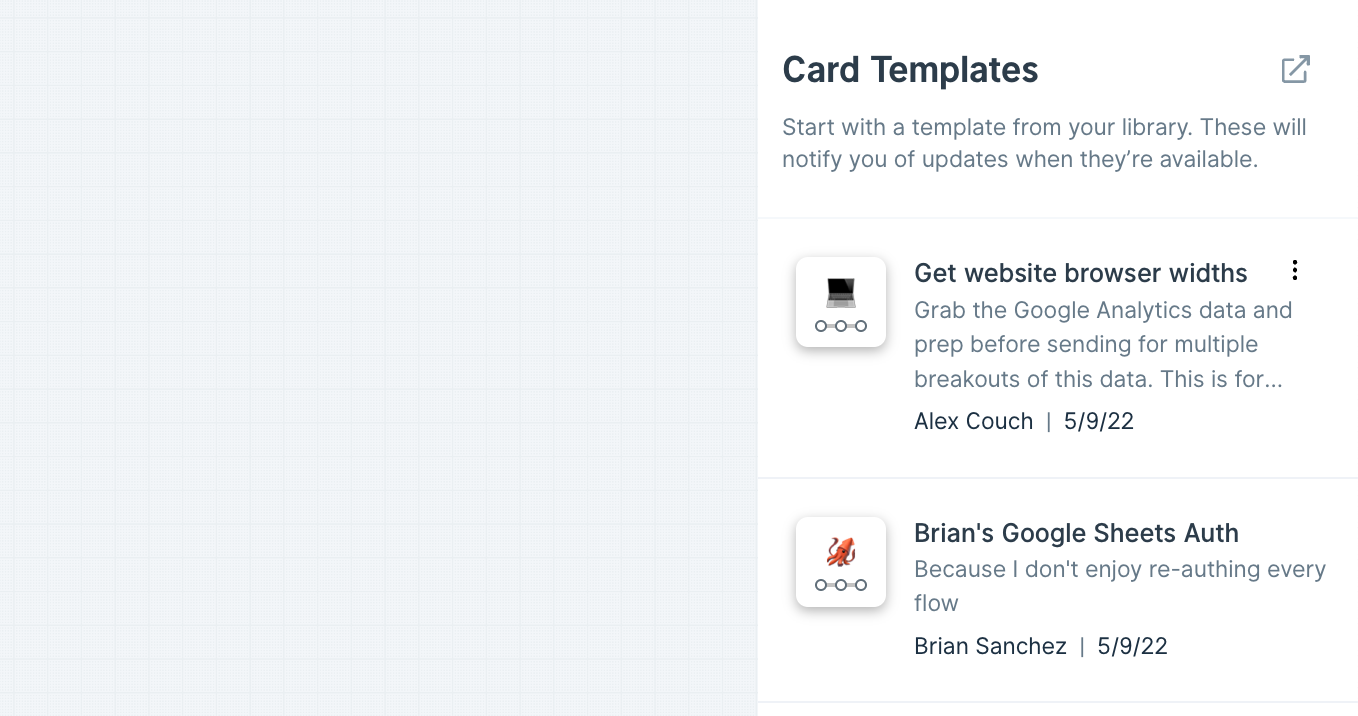Click the squid emoji on Brian's template
Screen dimensions: 1358x716
841,551
